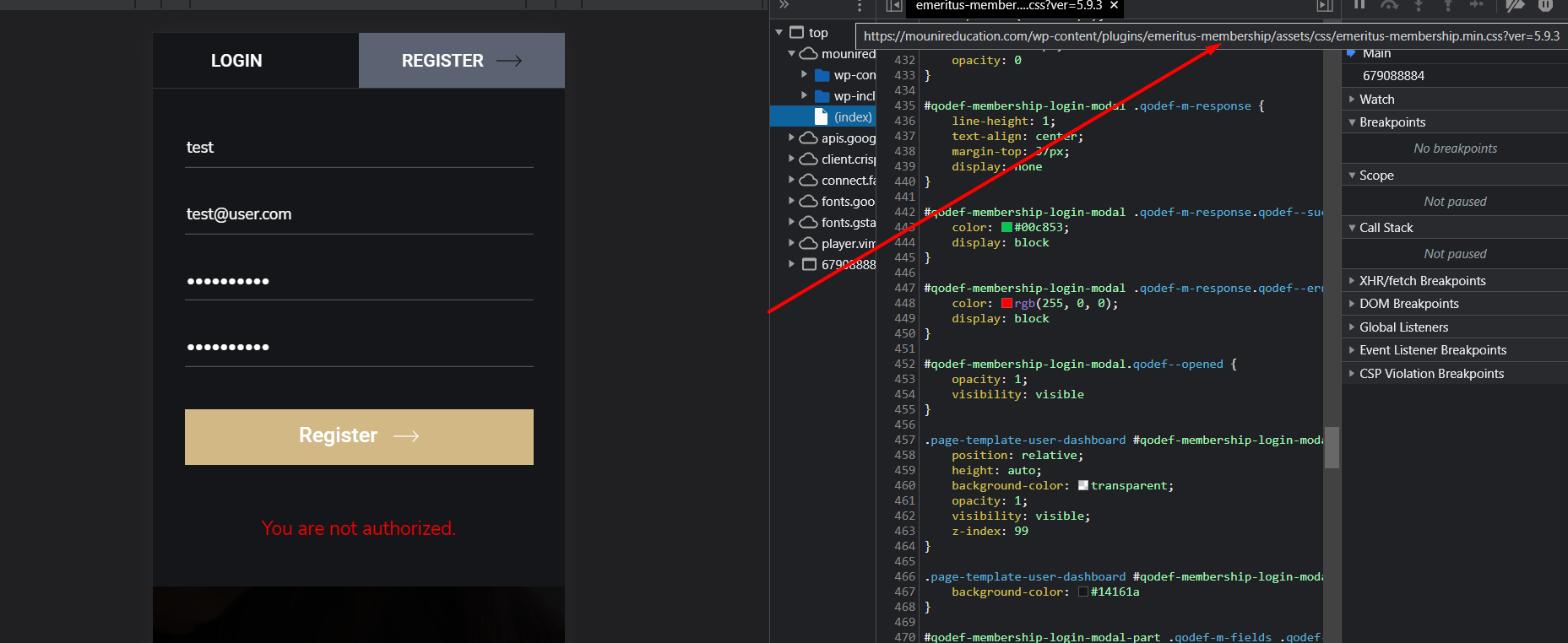Image resolution: width=1568 pixels, height=643 pixels.
Task: Expand the wp-incl folder
Action: [804, 95]
